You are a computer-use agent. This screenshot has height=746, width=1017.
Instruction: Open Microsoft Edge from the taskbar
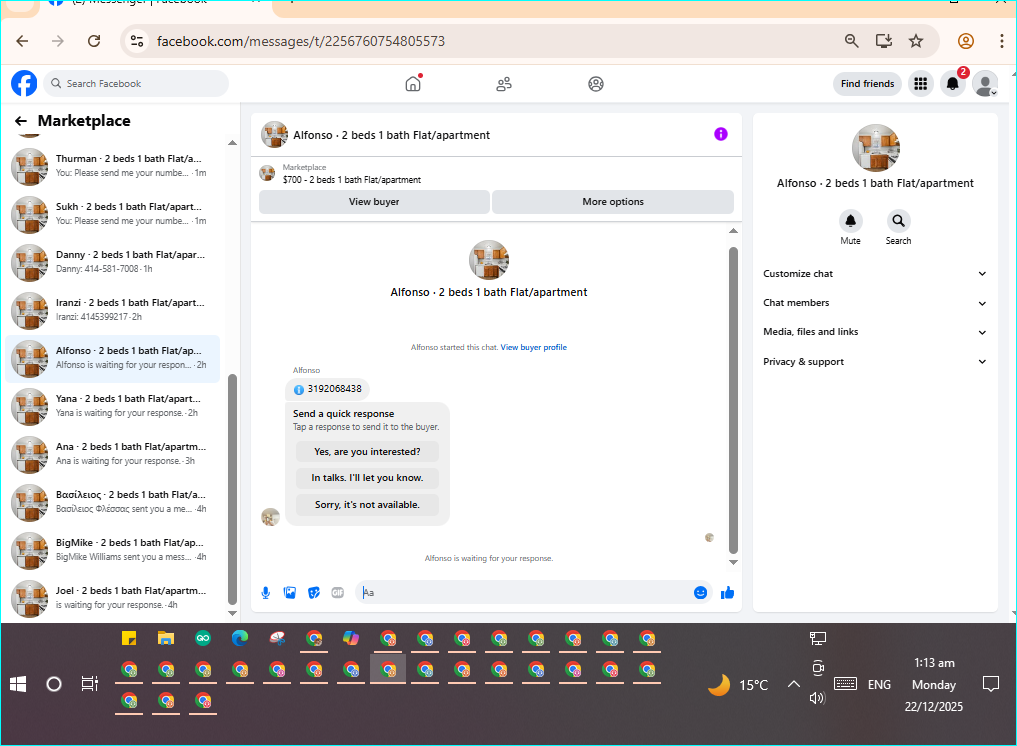[240, 638]
